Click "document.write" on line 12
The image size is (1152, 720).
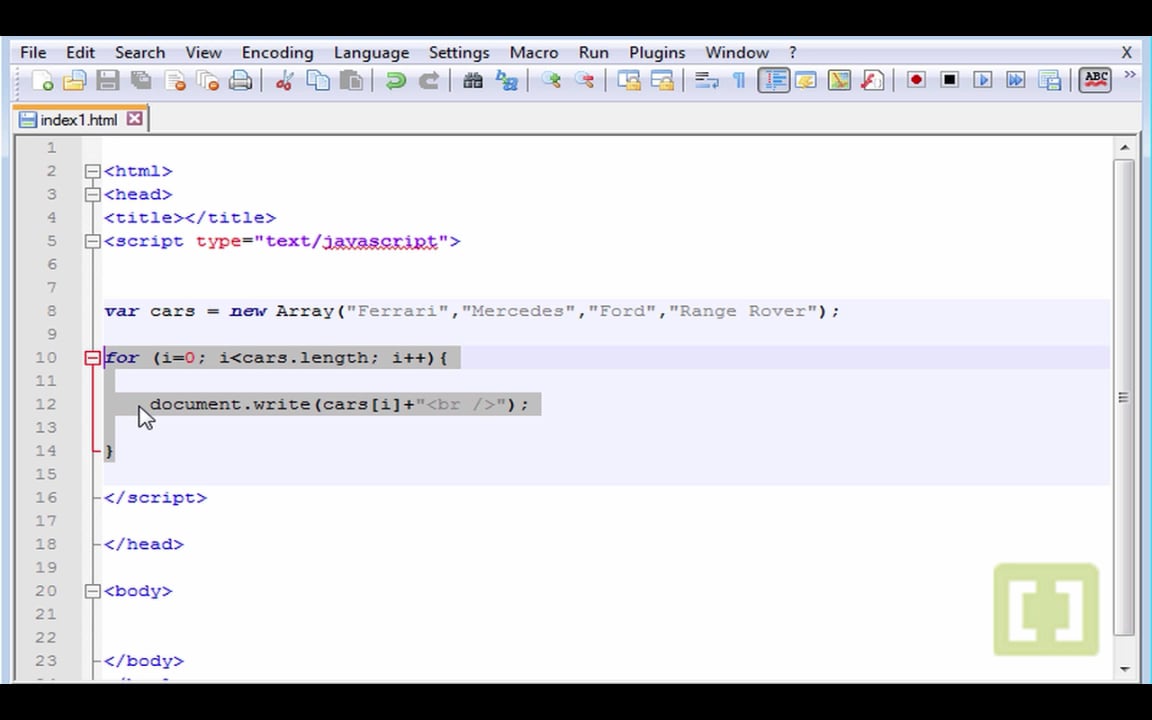point(230,404)
